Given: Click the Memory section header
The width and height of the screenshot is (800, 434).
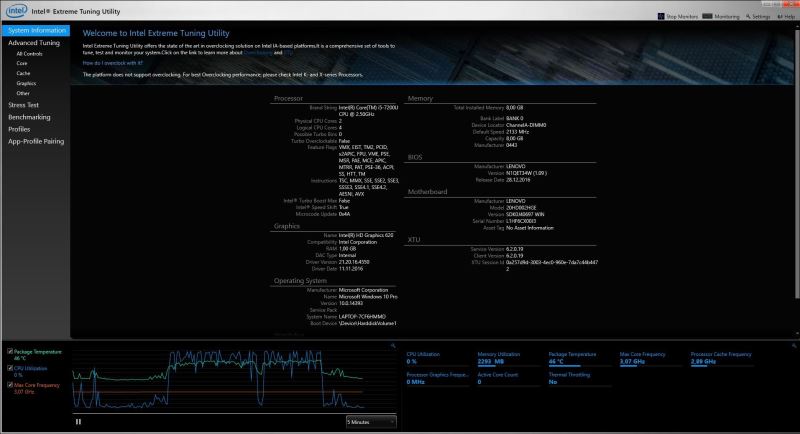Looking at the screenshot, I should pyautogui.click(x=420, y=98).
